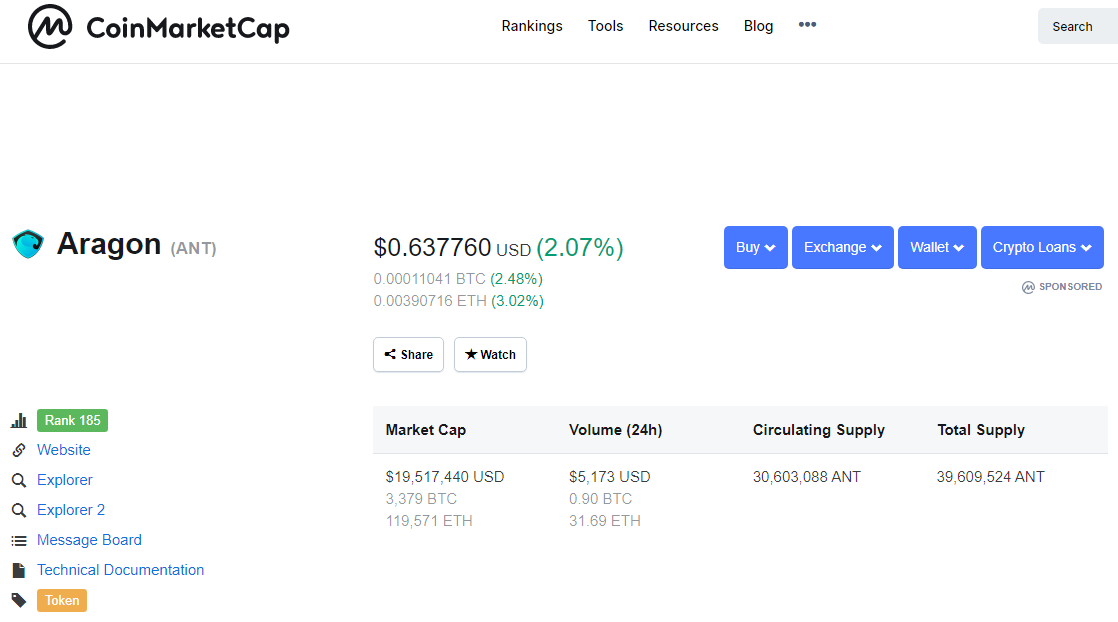Viewport: 1118px width, 622px height.
Task: Click the magnifier icon beside Explorer 2
Action: click(19, 510)
